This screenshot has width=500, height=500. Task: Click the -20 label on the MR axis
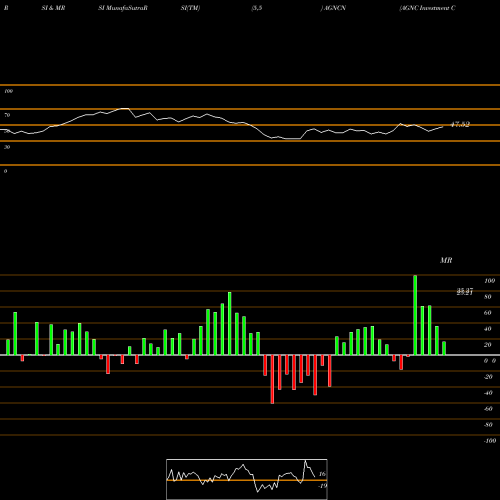[488, 377]
